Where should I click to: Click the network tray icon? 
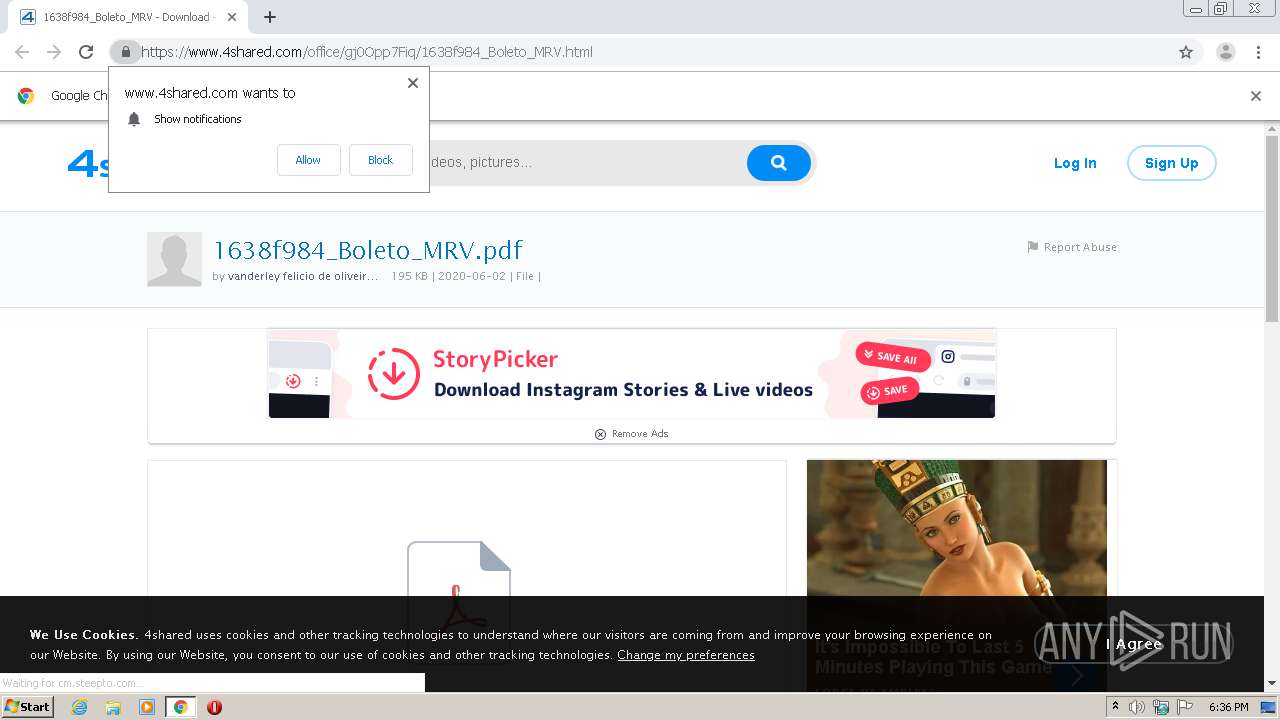click(1161, 707)
